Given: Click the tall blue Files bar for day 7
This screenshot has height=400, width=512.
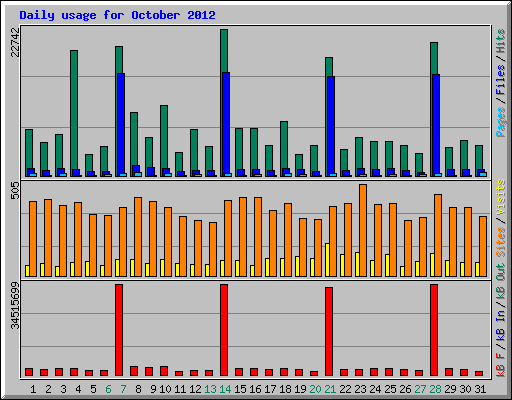Looking at the screenshot, I should (121, 125).
